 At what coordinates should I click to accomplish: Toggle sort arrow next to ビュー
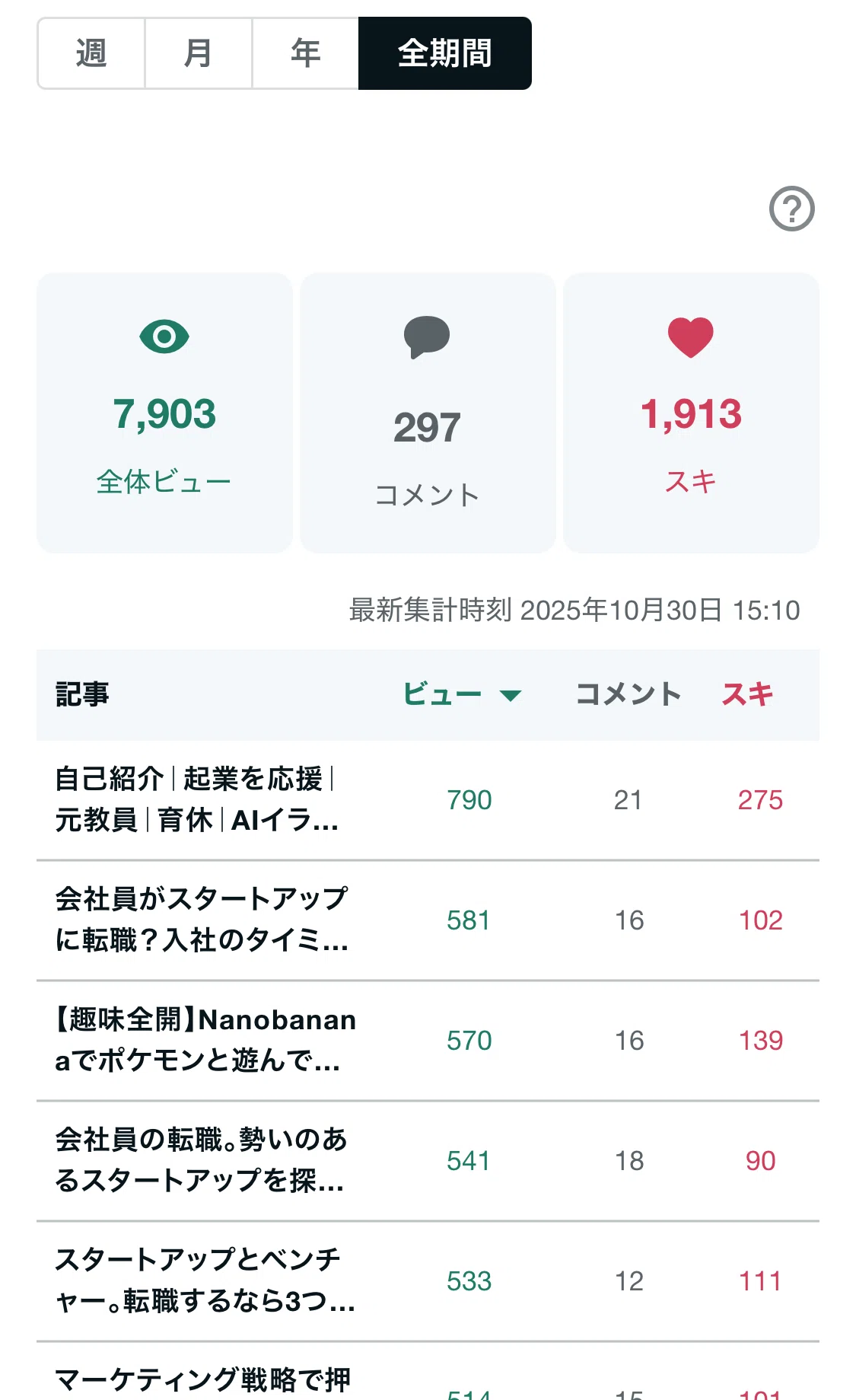click(510, 695)
